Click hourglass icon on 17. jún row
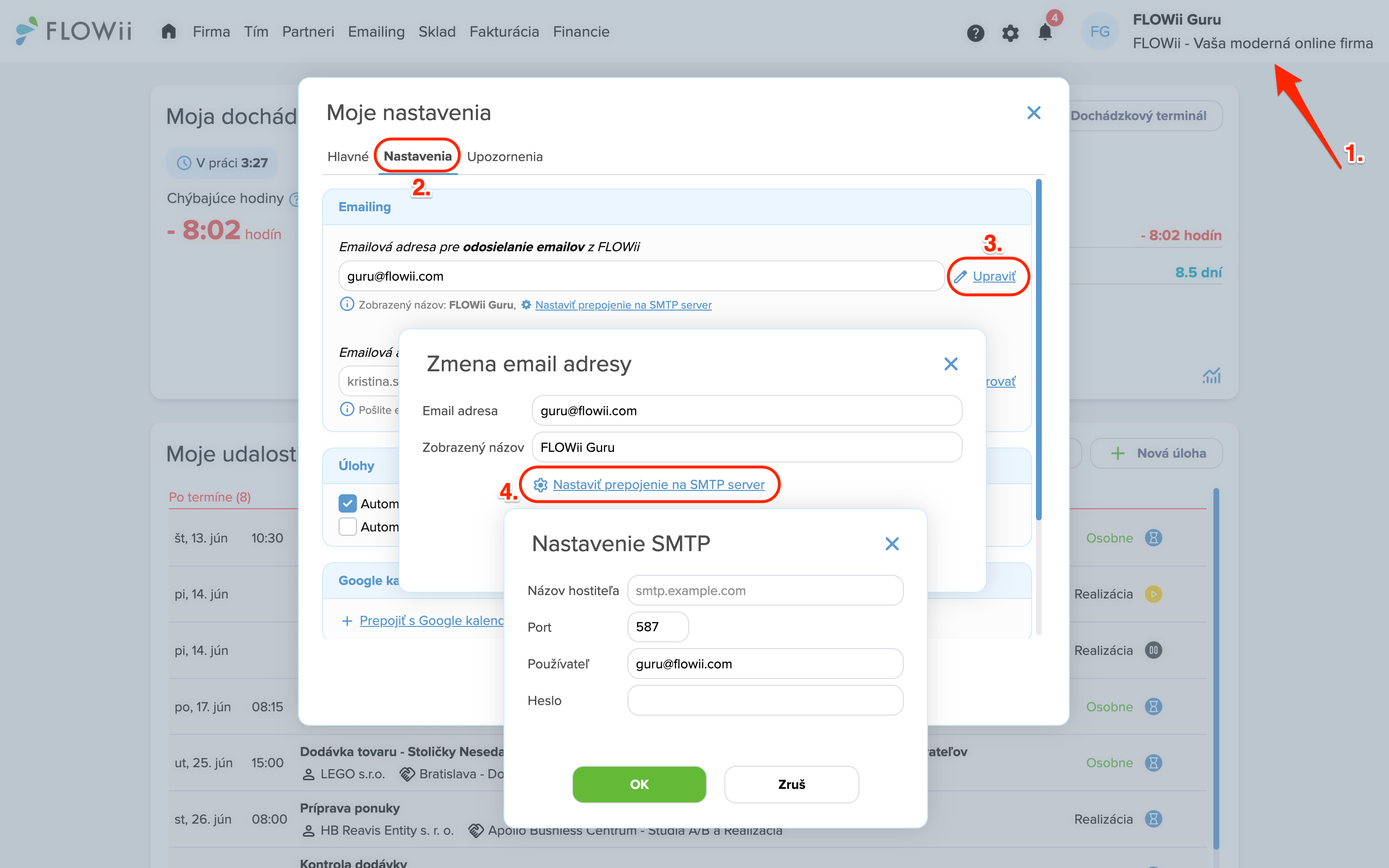 point(1153,706)
